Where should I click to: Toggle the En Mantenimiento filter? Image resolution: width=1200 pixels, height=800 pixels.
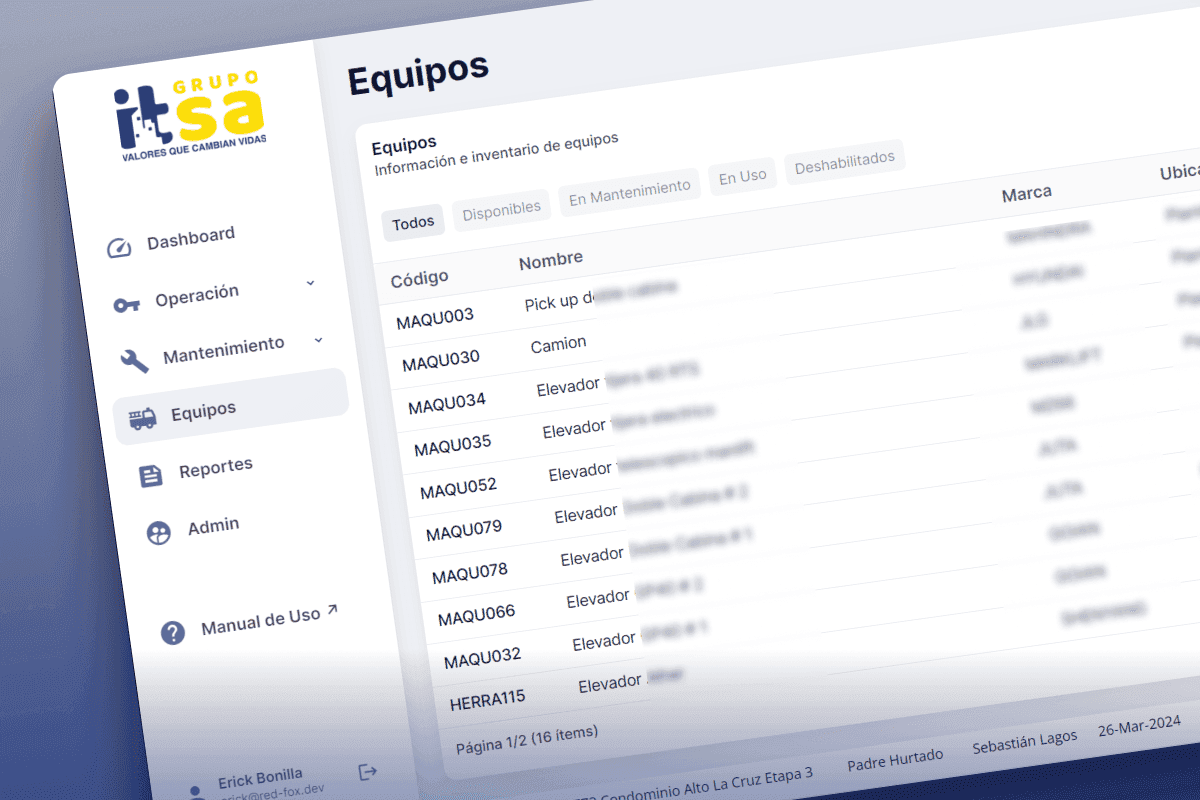[629, 186]
